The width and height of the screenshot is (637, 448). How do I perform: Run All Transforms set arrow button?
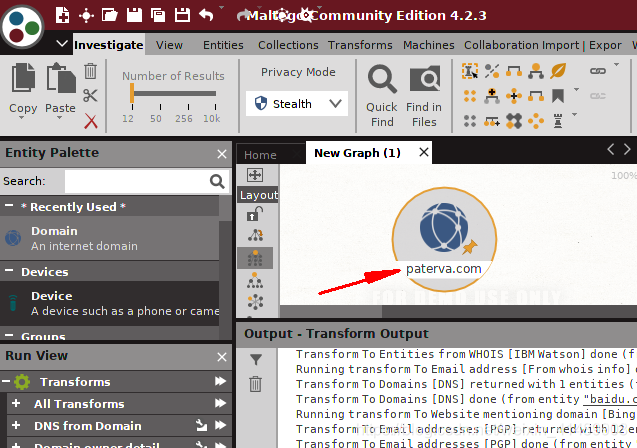pyautogui.click(x=221, y=403)
